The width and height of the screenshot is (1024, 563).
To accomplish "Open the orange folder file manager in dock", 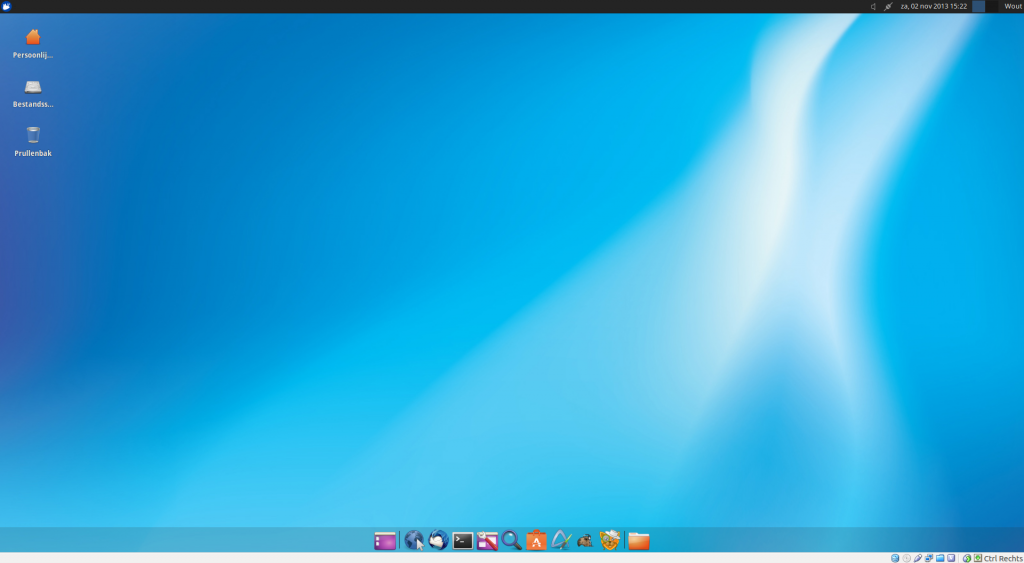I will tap(639, 541).
